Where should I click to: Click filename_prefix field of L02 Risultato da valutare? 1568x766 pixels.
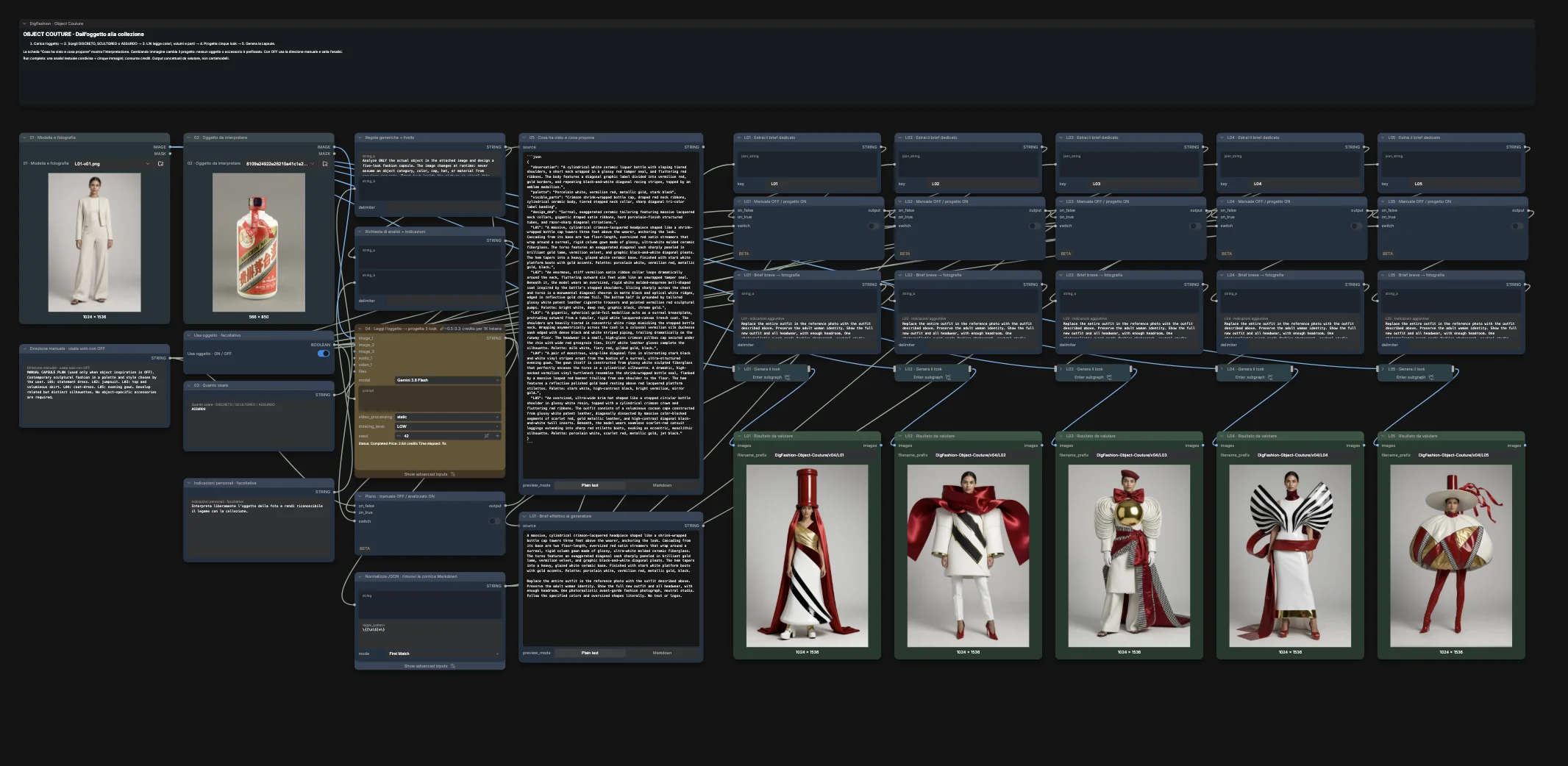(985, 455)
